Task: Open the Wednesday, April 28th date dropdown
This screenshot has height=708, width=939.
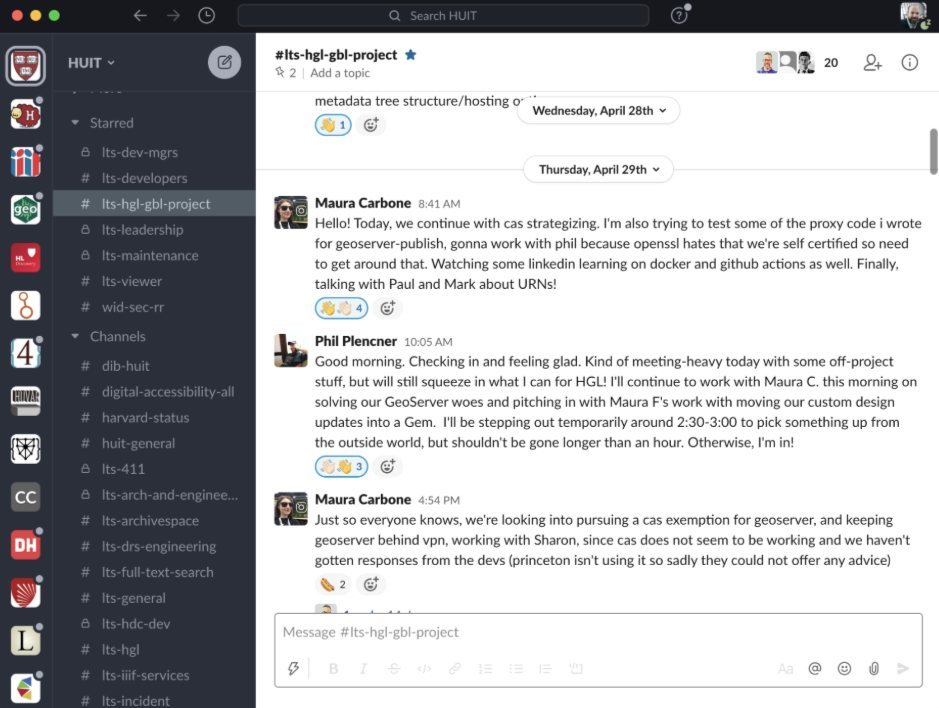Action: (x=598, y=110)
